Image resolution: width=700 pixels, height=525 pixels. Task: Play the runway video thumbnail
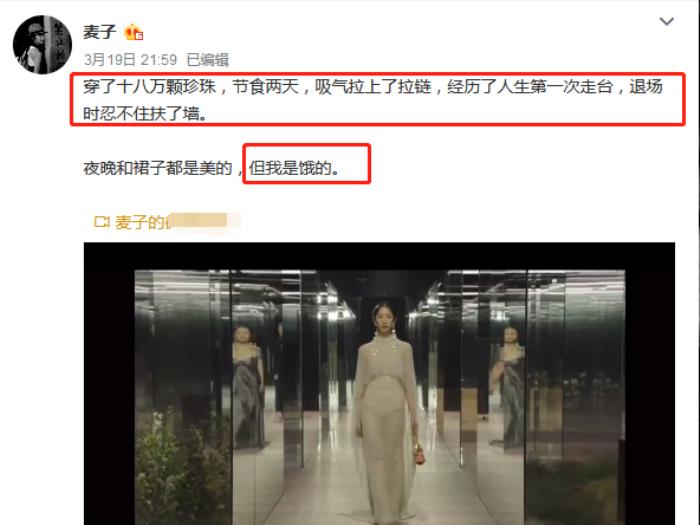click(x=379, y=384)
